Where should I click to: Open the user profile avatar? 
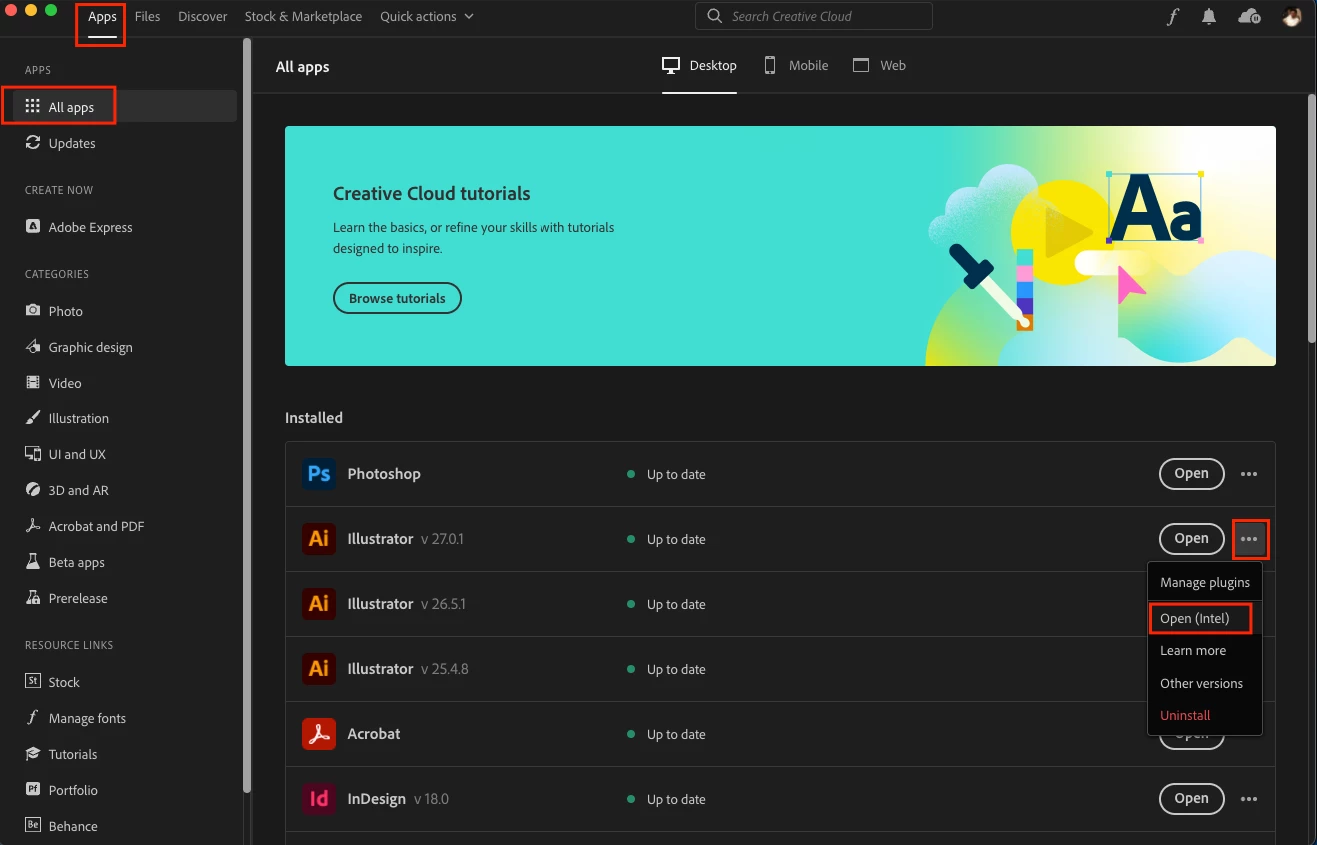click(1293, 17)
